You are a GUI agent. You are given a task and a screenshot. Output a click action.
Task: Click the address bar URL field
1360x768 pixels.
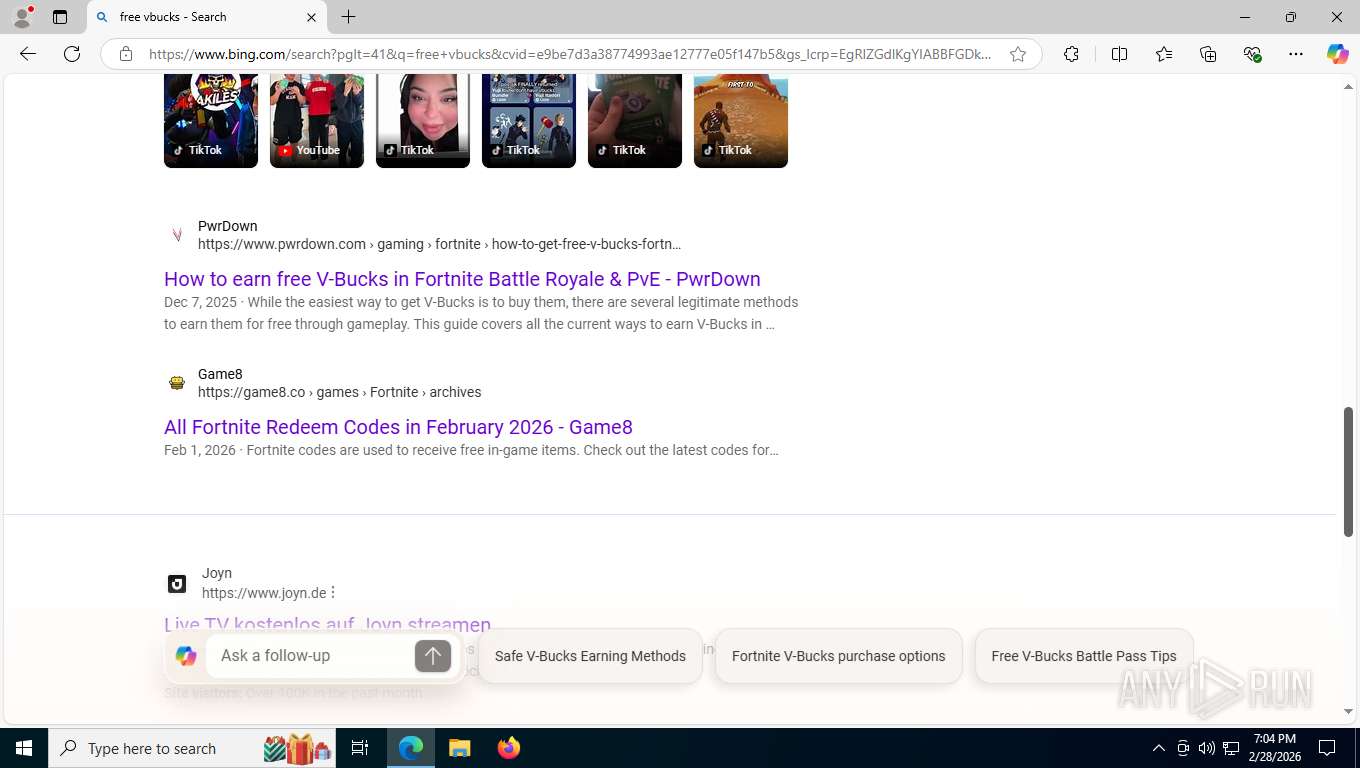click(x=570, y=54)
